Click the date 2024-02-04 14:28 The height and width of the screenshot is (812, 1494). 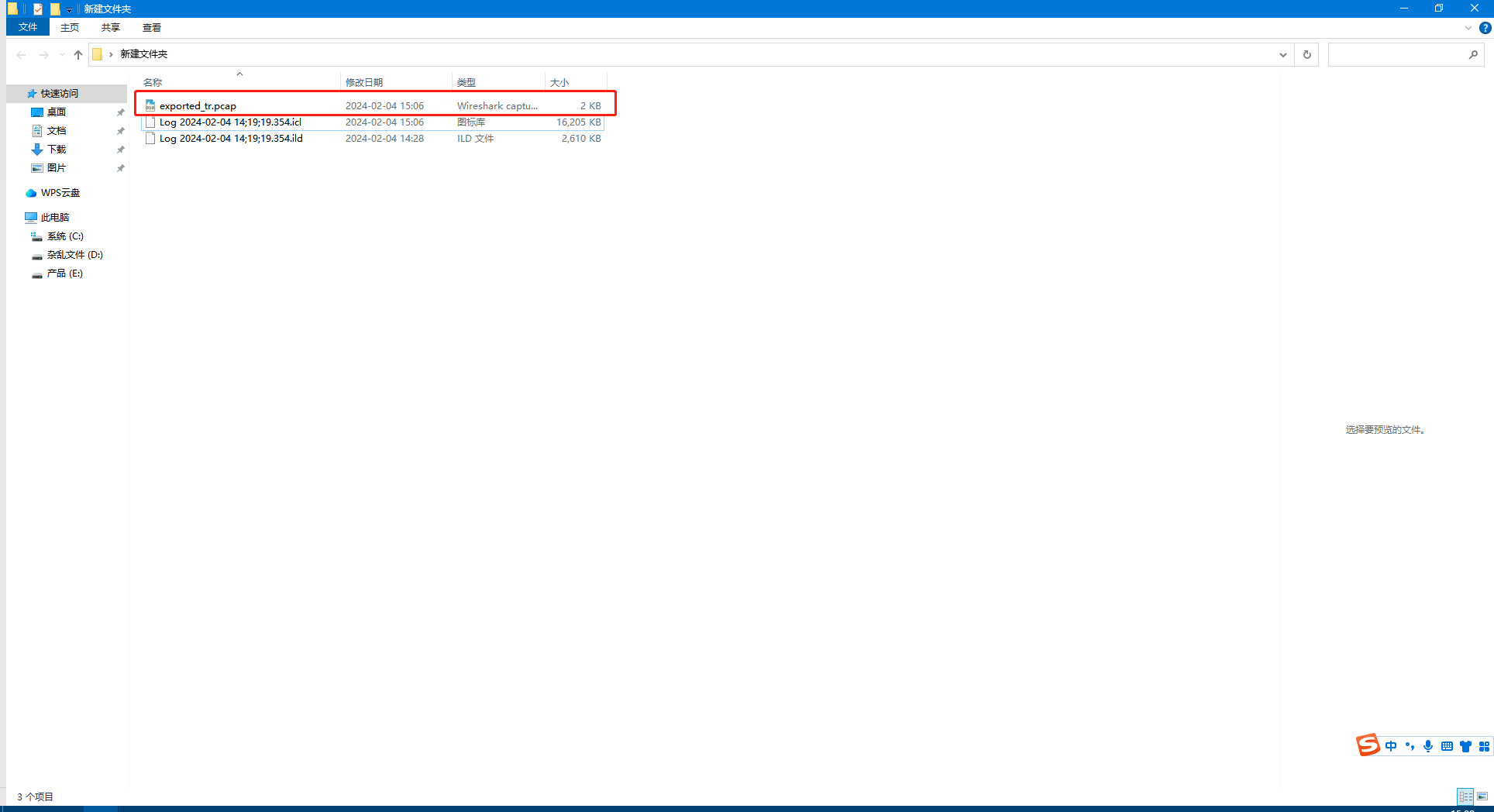coord(384,139)
